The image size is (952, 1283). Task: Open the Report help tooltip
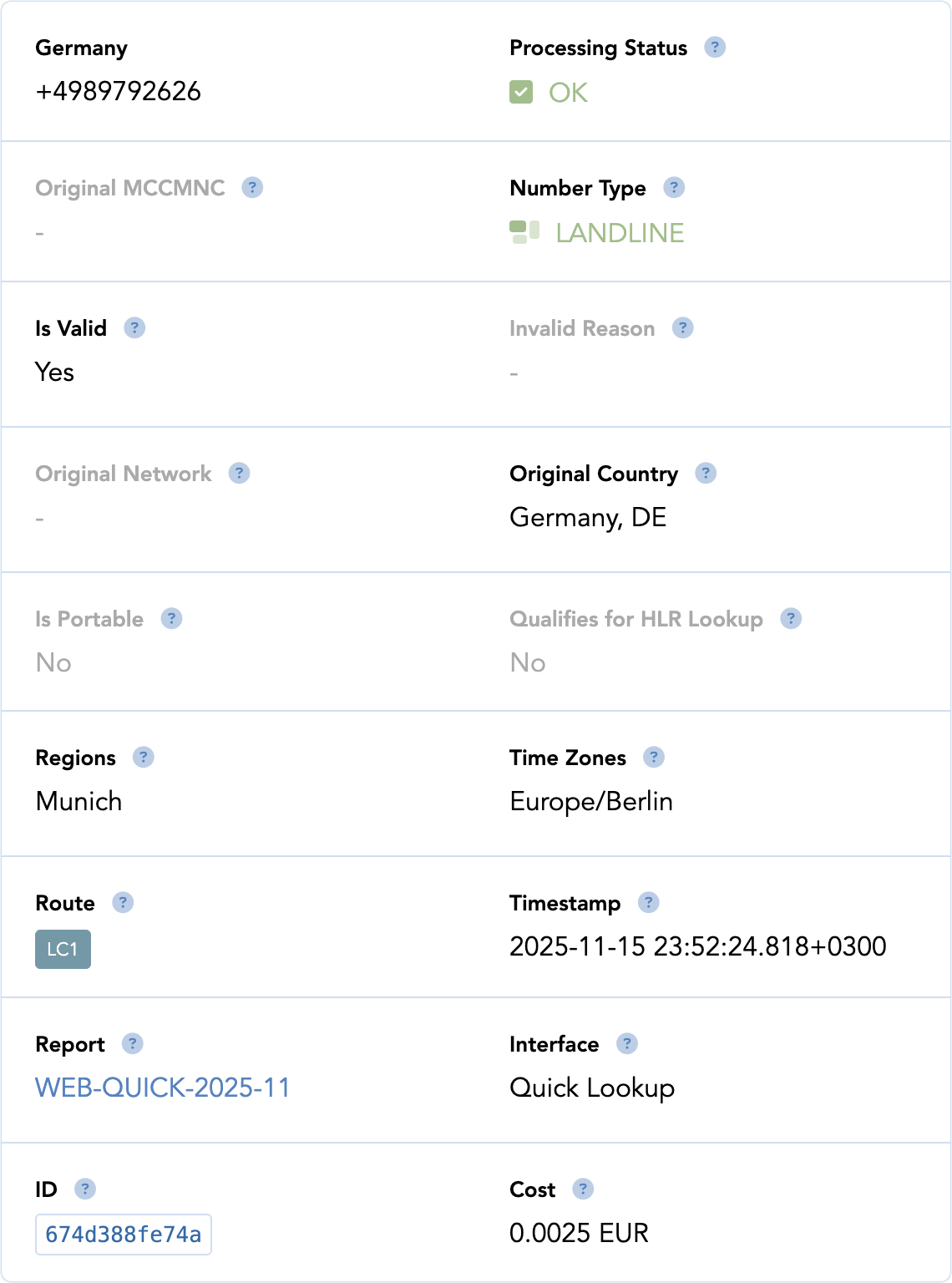134,1043
